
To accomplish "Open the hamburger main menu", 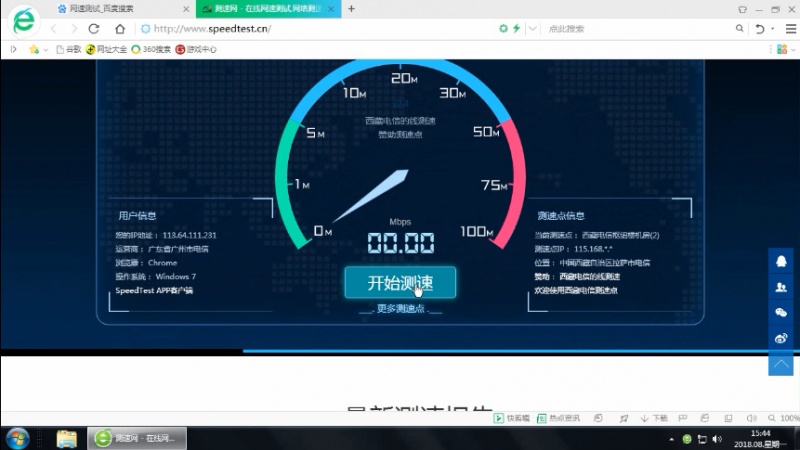I will [x=791, y=29].
